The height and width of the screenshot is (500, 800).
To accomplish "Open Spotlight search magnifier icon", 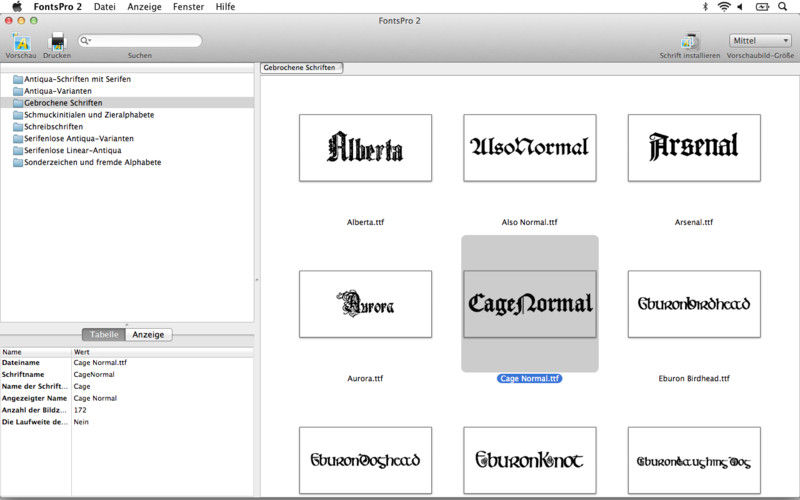I will 784,7.
